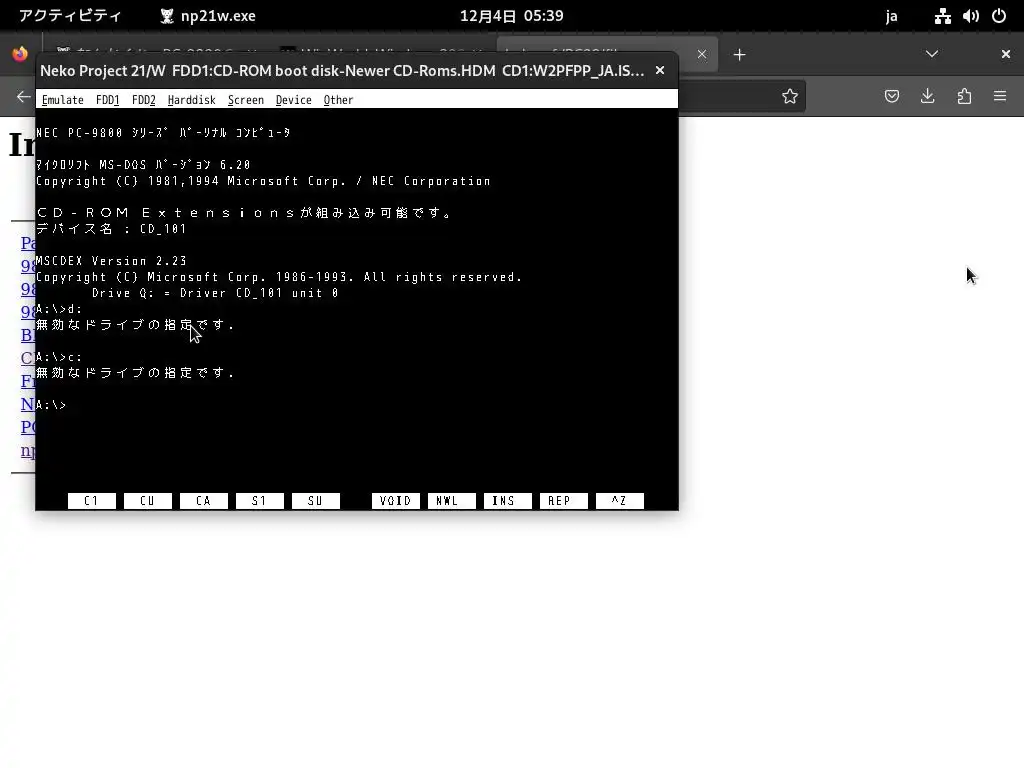Close the active Firefox tab
The height and width of the screenshot is (768, 1024).
(702, 54)
